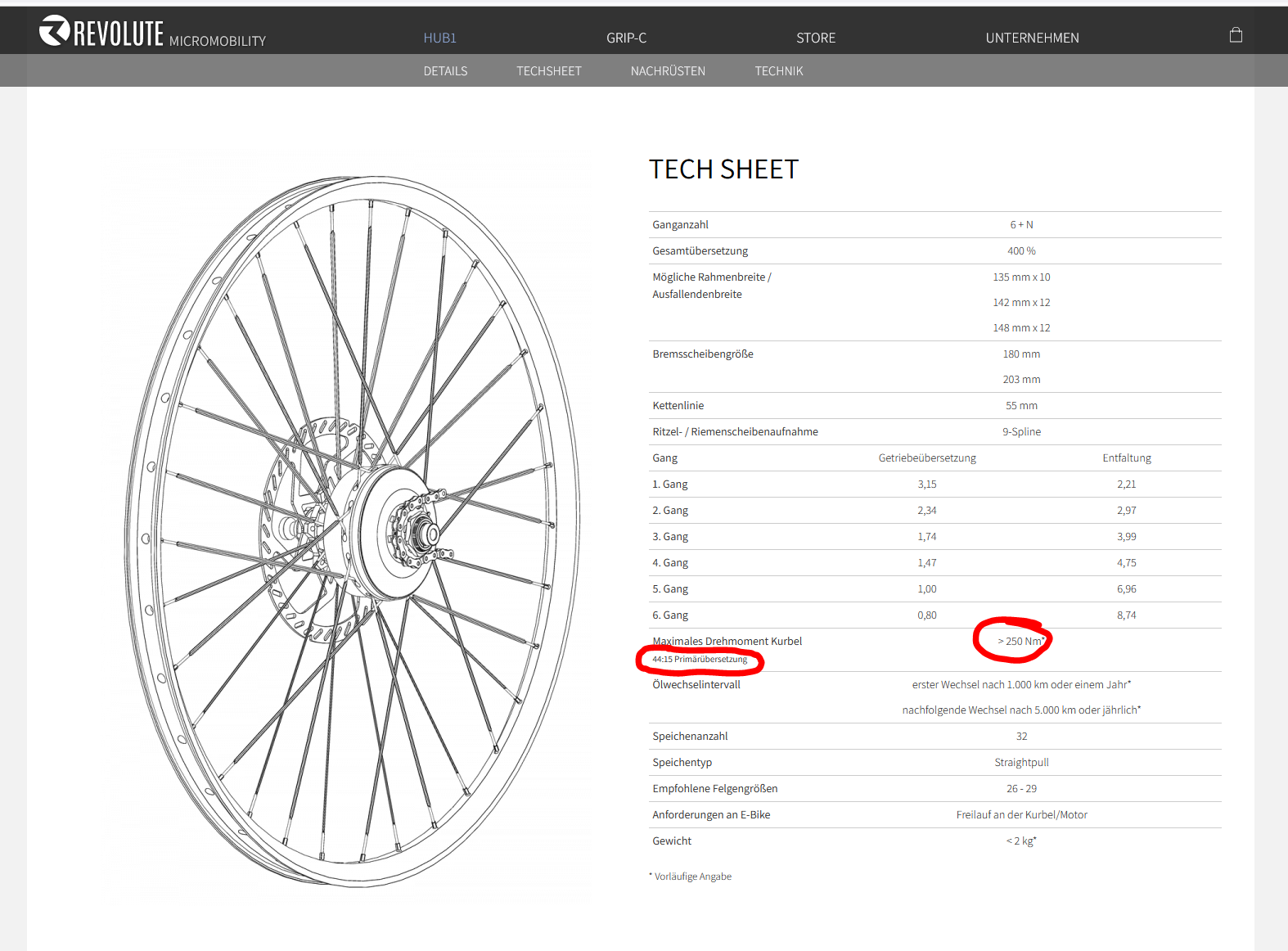Open the HUB1 menu item
The height and width of the screenshot is (951, 1288).
[x=439, y=38]
